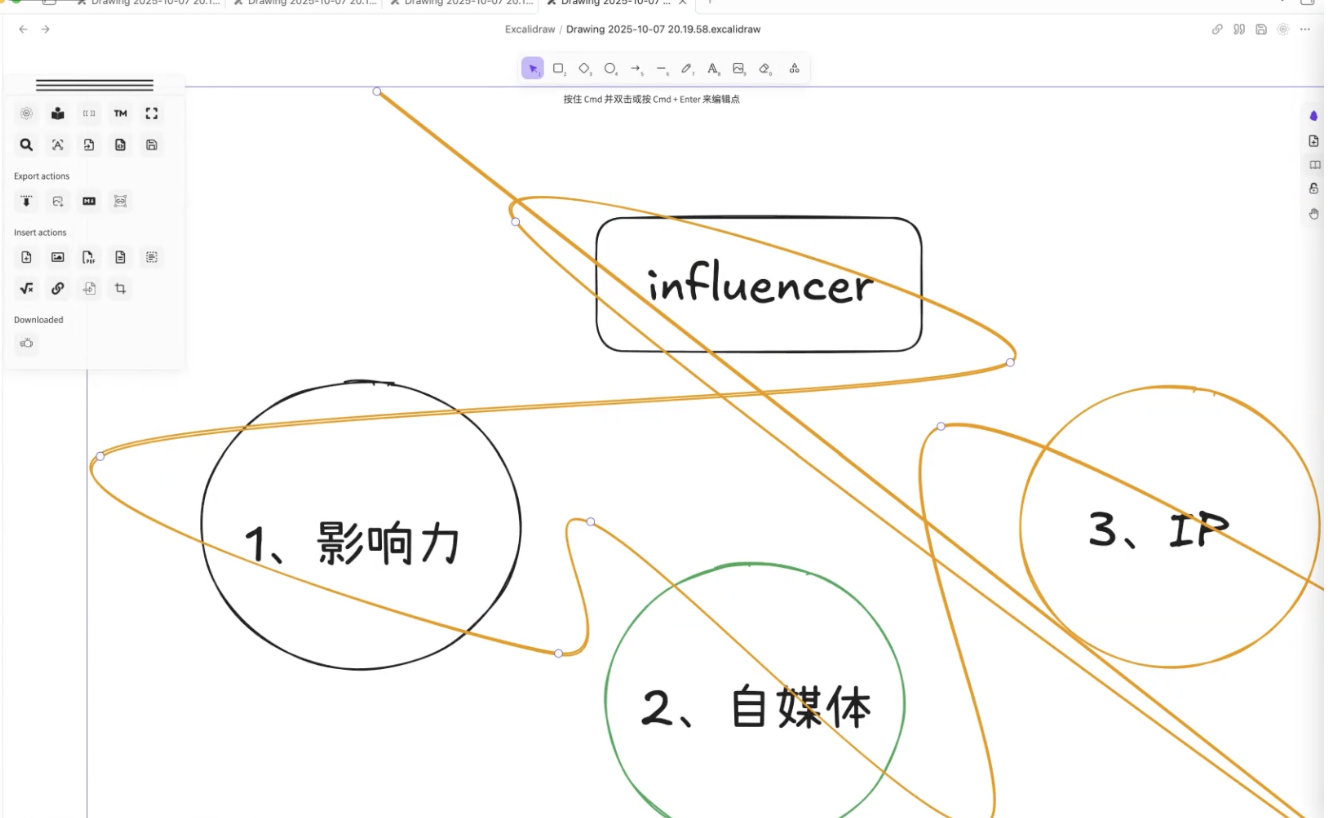Navigate back with the left arrow

pyautogui.click(x=23, y=29)
